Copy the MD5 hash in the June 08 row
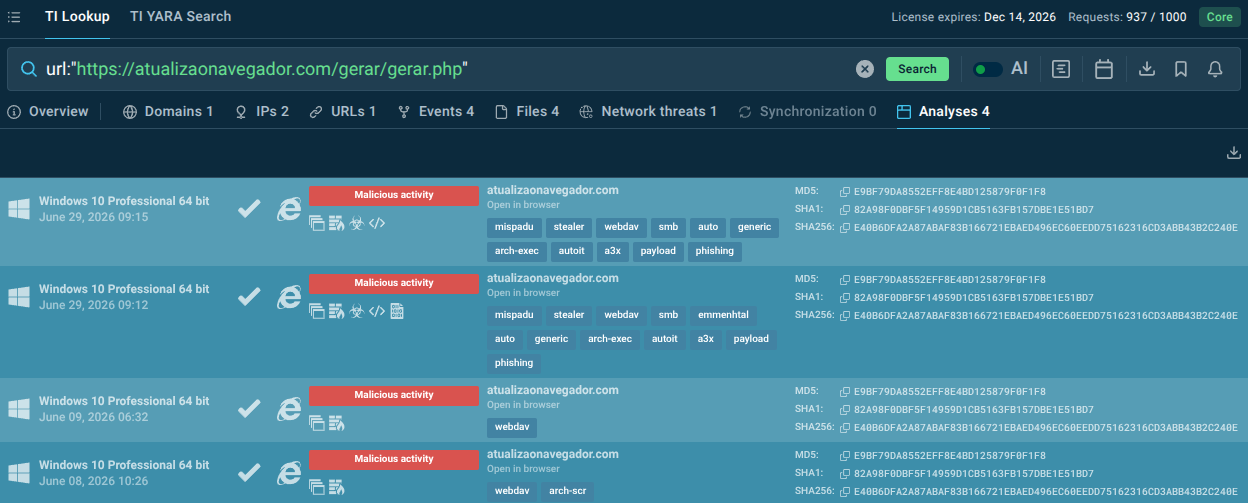Image resolution: width=1248 pixels, height=503 pixels. pos(845,456)
